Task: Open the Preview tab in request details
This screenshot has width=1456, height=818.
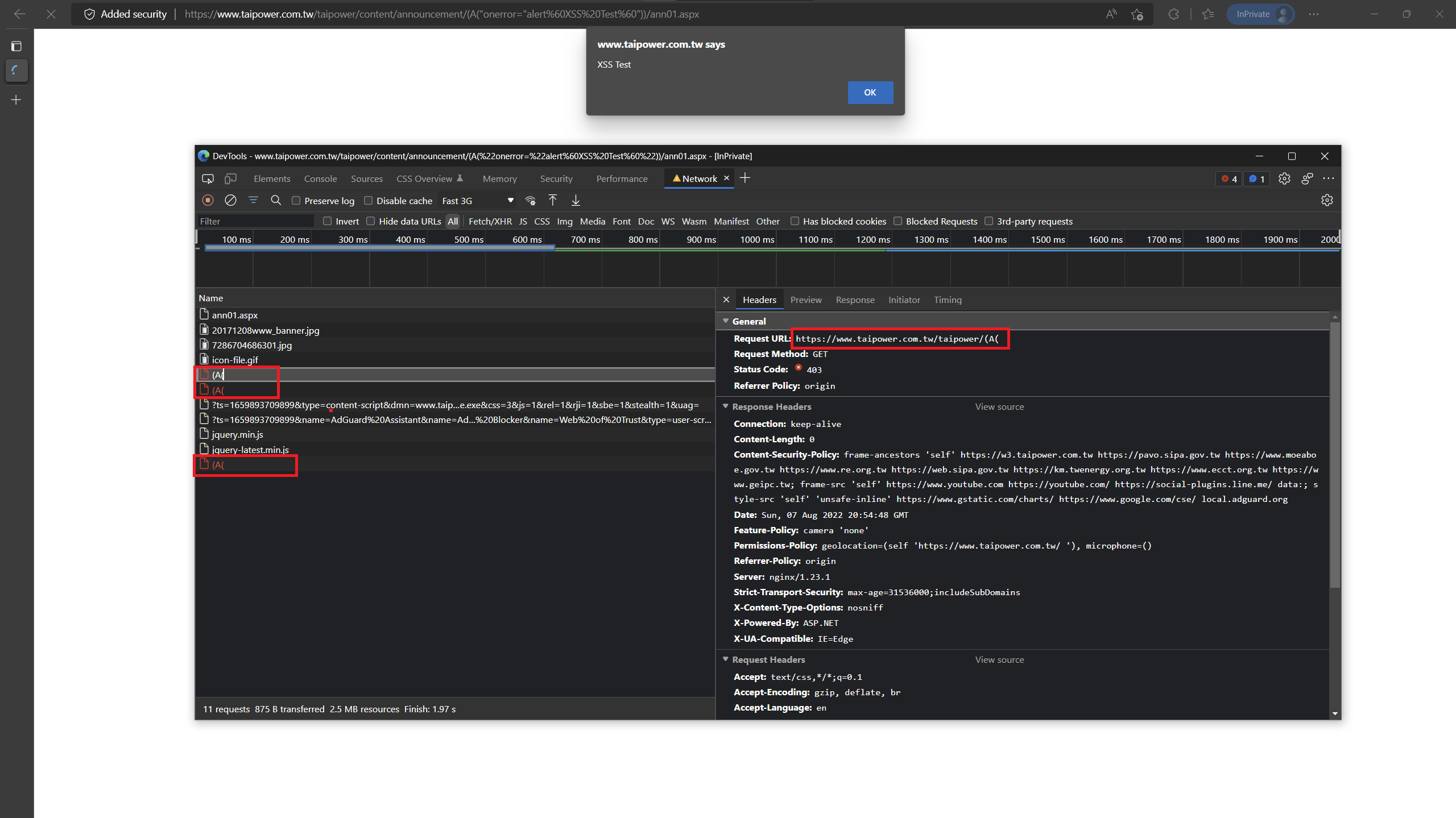Action: [806, 300]
